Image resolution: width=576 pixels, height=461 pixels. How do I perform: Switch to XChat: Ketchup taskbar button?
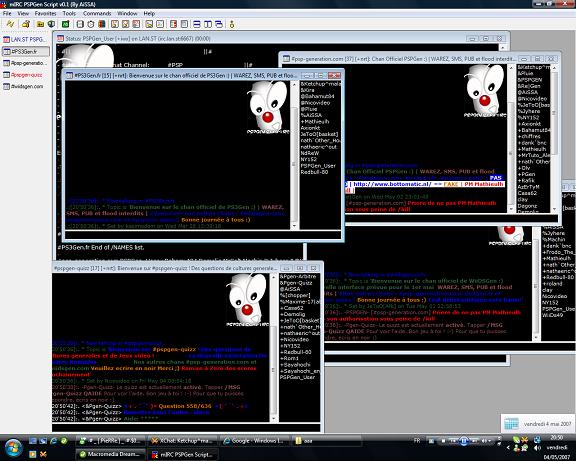click(183, 440)
